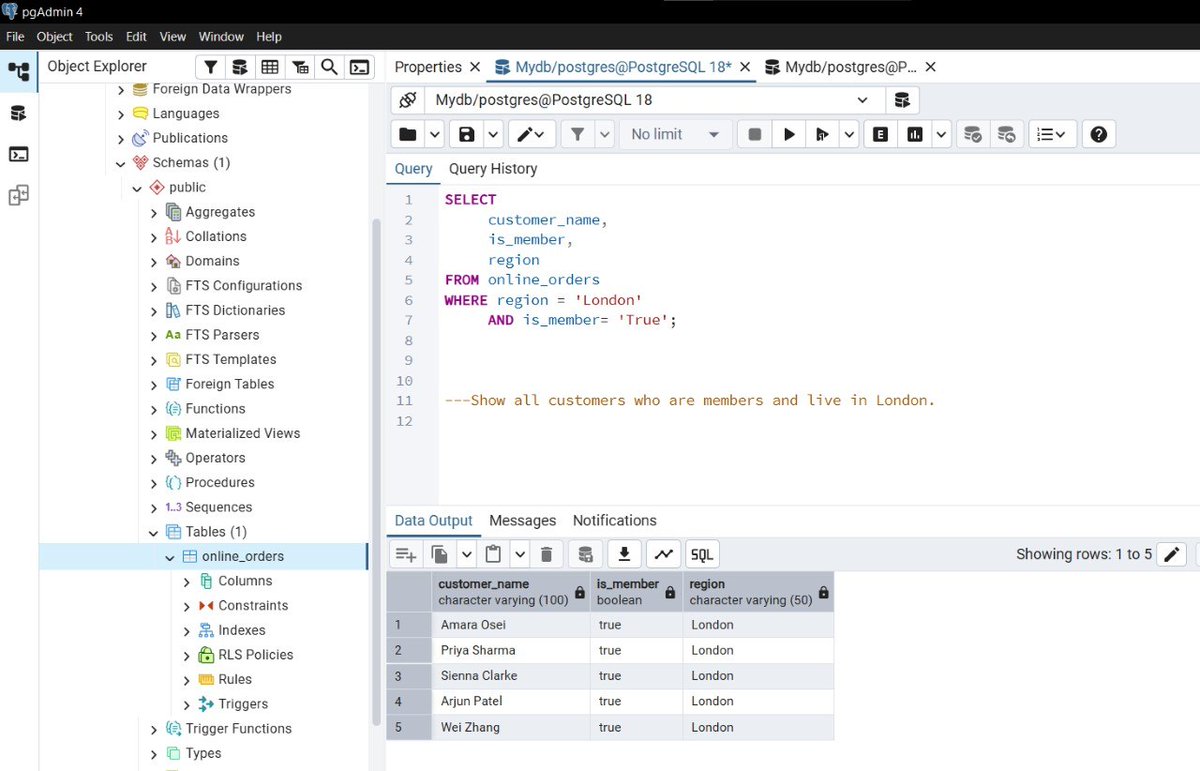
Task: Collapse the Schemas (1) tree node
Action: coord(121,163)
